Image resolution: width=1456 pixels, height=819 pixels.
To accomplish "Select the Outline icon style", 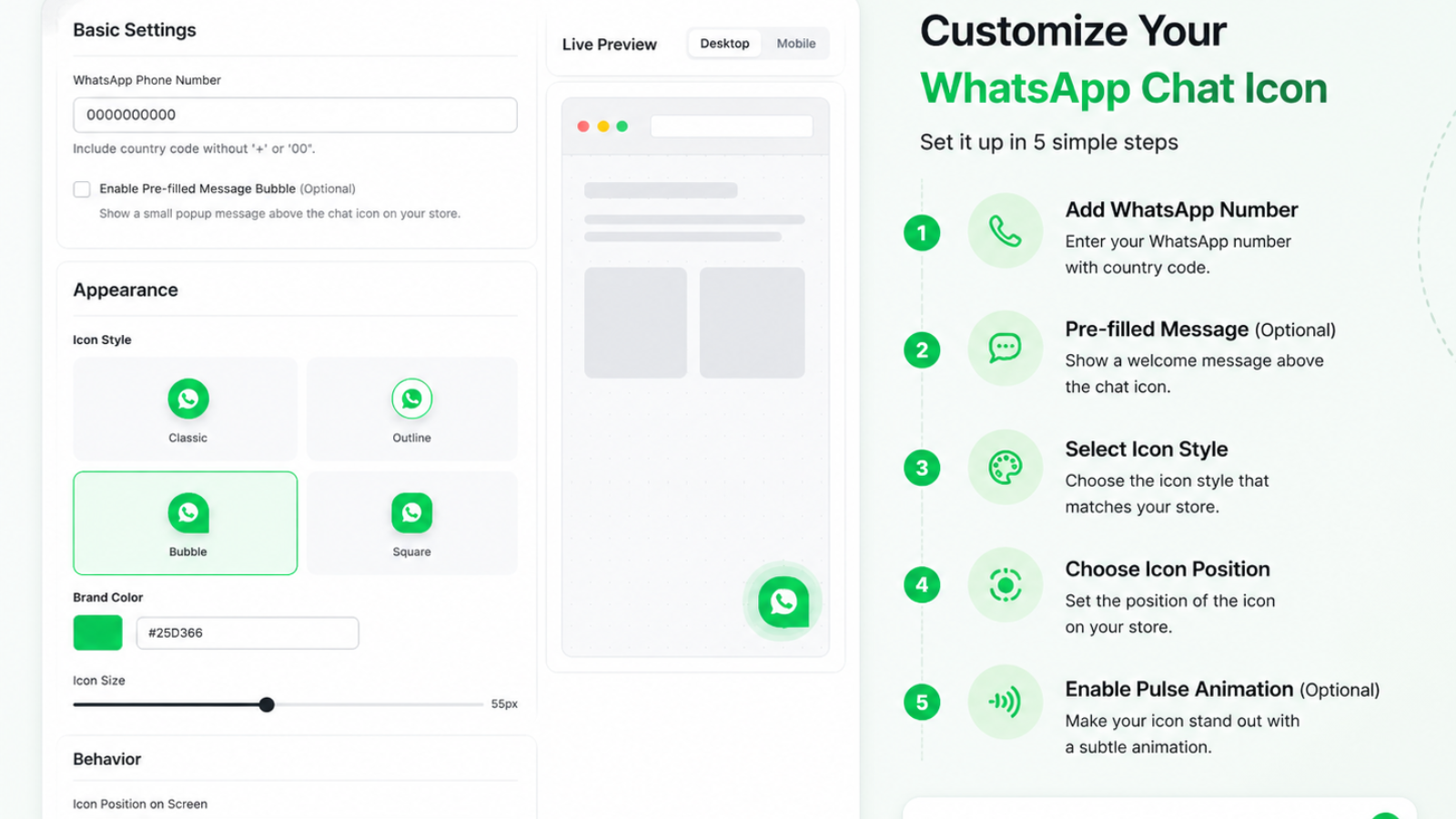I will coord(412,409).
